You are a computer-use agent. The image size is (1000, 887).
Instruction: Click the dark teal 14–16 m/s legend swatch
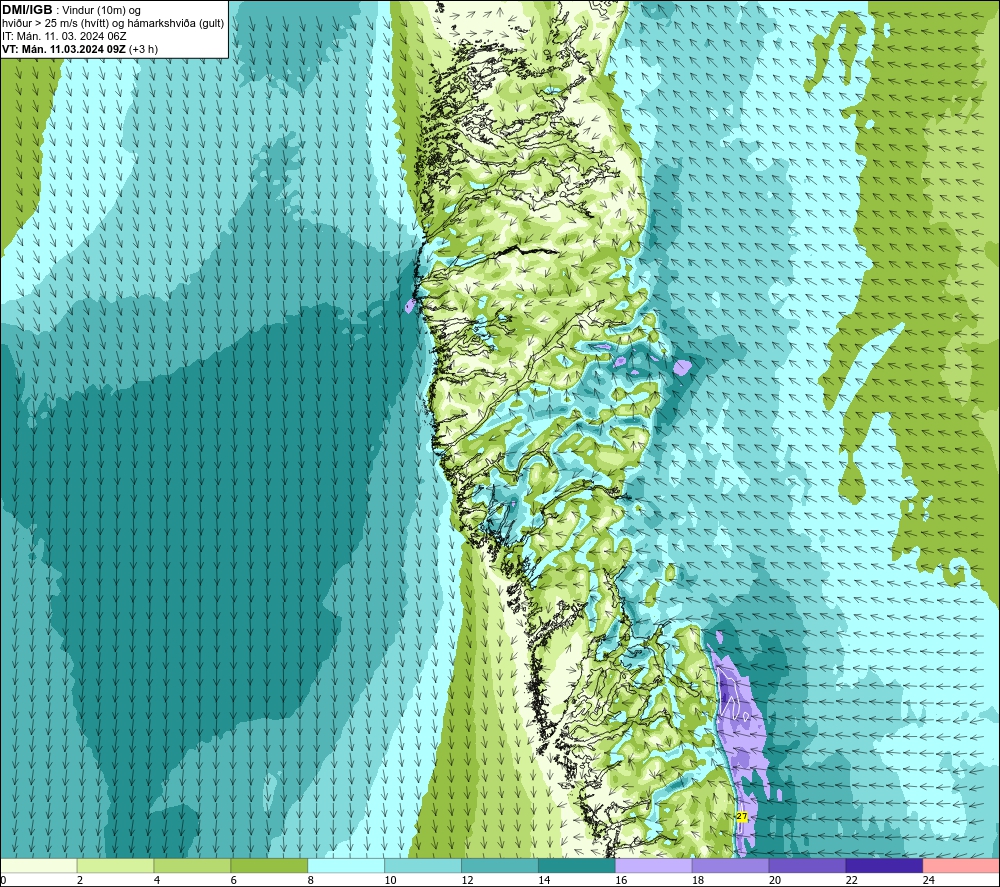(x=577, y=865)
